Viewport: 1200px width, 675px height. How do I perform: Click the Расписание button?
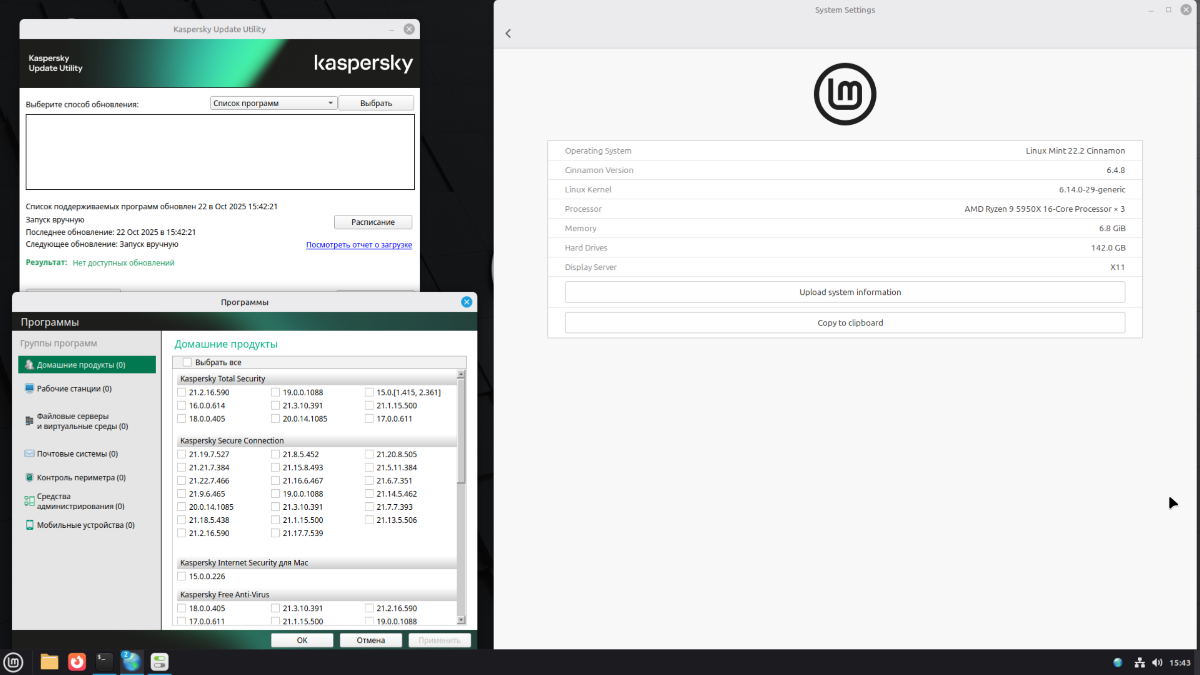[x=372, y=222]
